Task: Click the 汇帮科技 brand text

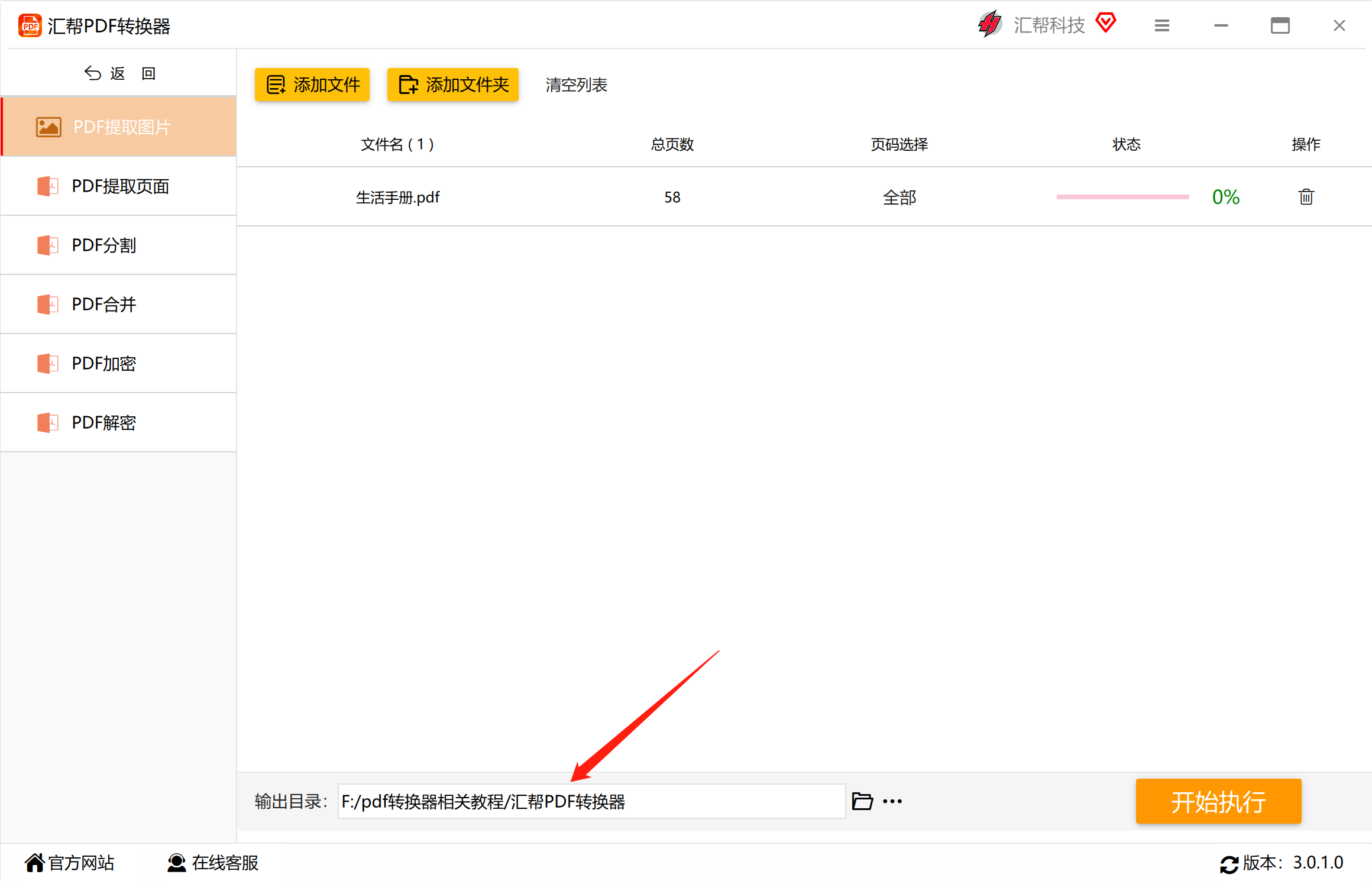Action: tap(1049, 25)
